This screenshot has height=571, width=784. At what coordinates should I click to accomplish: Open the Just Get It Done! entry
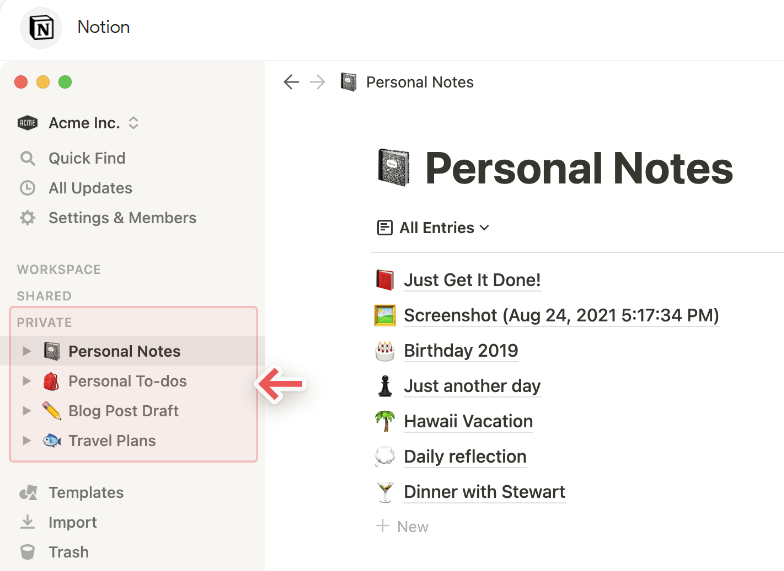(472, 280)
